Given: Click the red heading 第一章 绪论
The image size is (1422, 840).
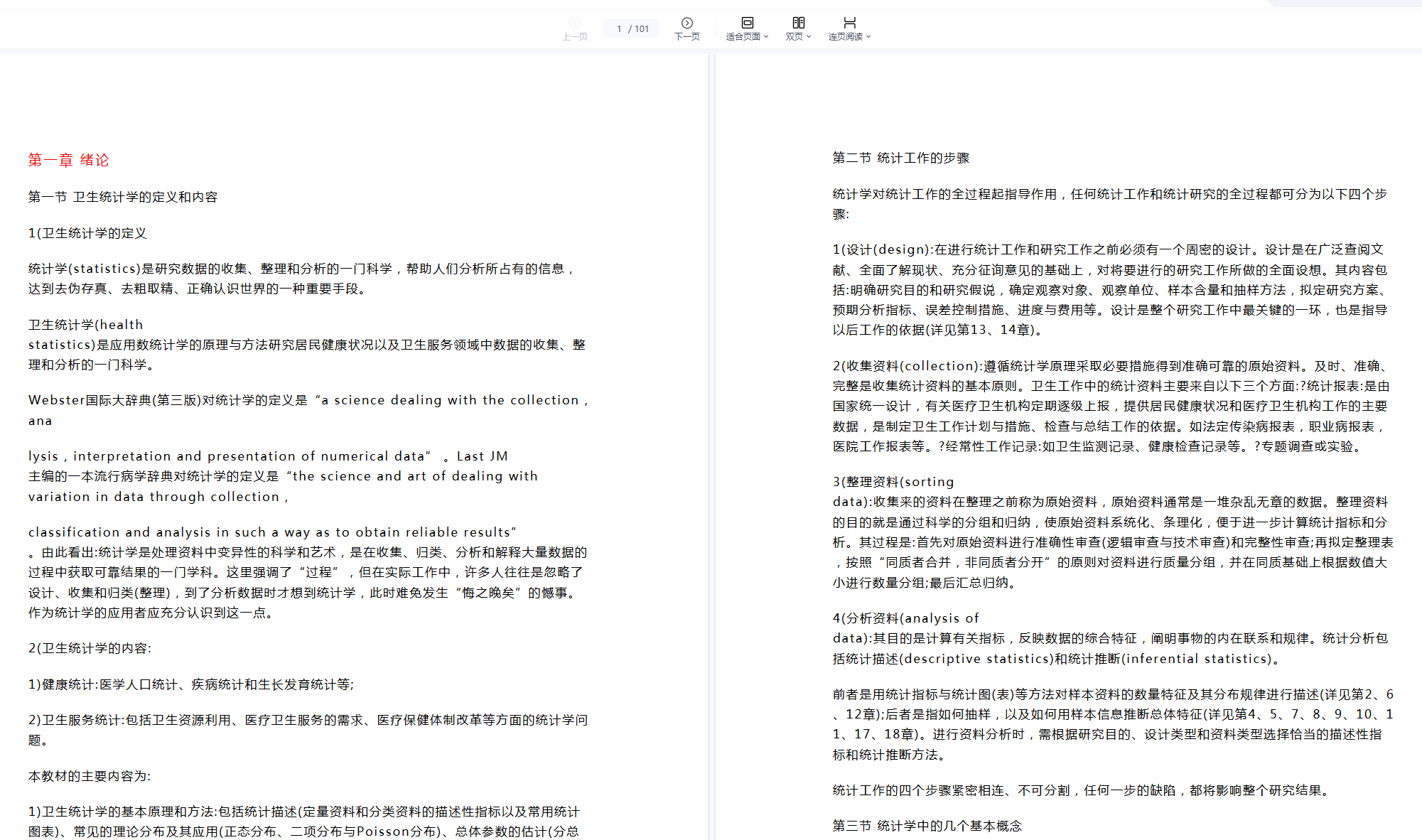Looking at the screenshot, I should click(68, 160).
